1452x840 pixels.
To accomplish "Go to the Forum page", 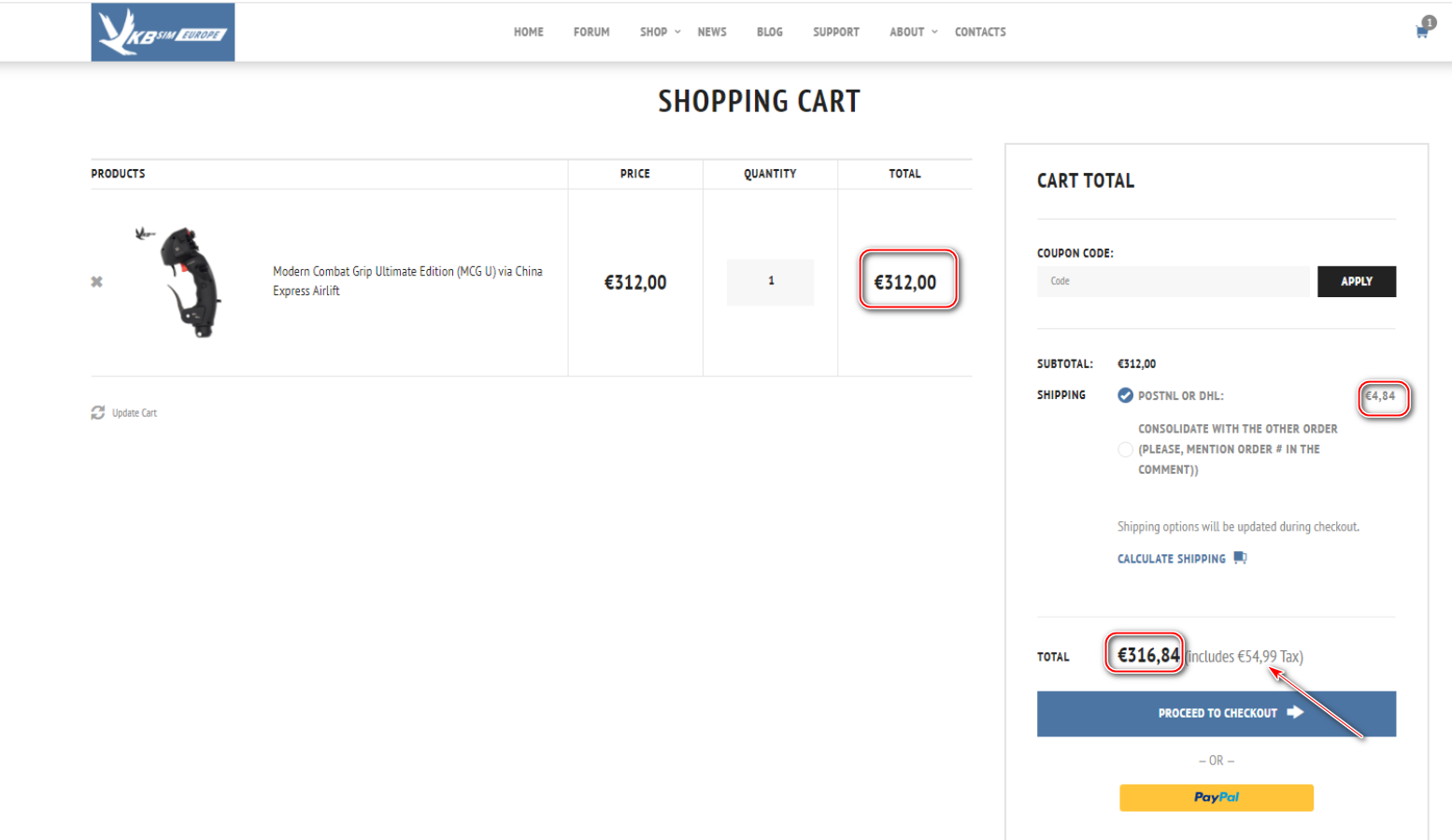I will pyautogui.click(x=591, y=32).
